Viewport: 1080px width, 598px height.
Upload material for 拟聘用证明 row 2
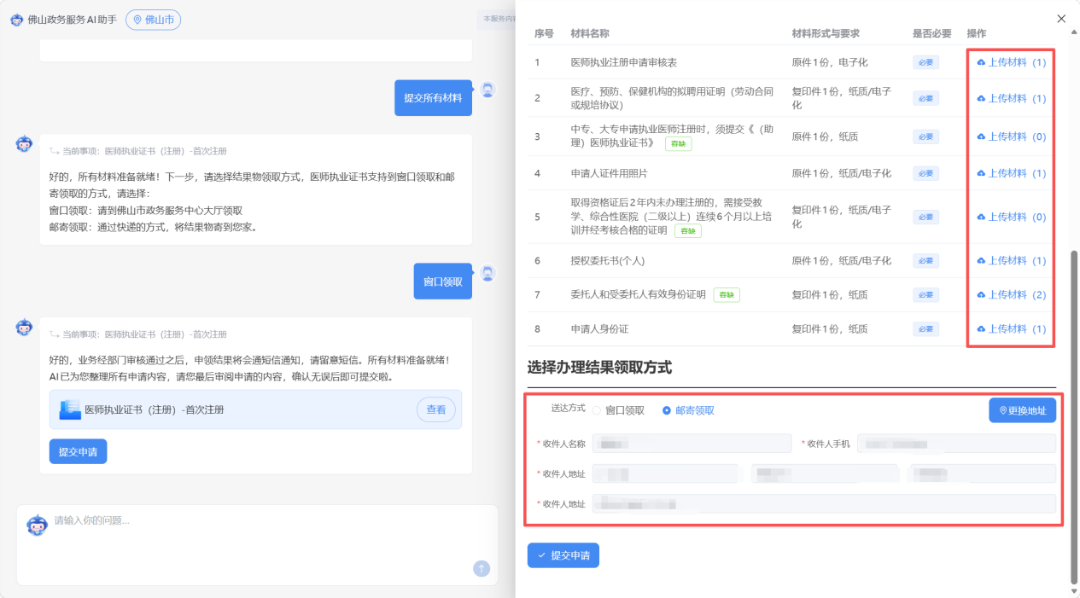pos(1011,98)
